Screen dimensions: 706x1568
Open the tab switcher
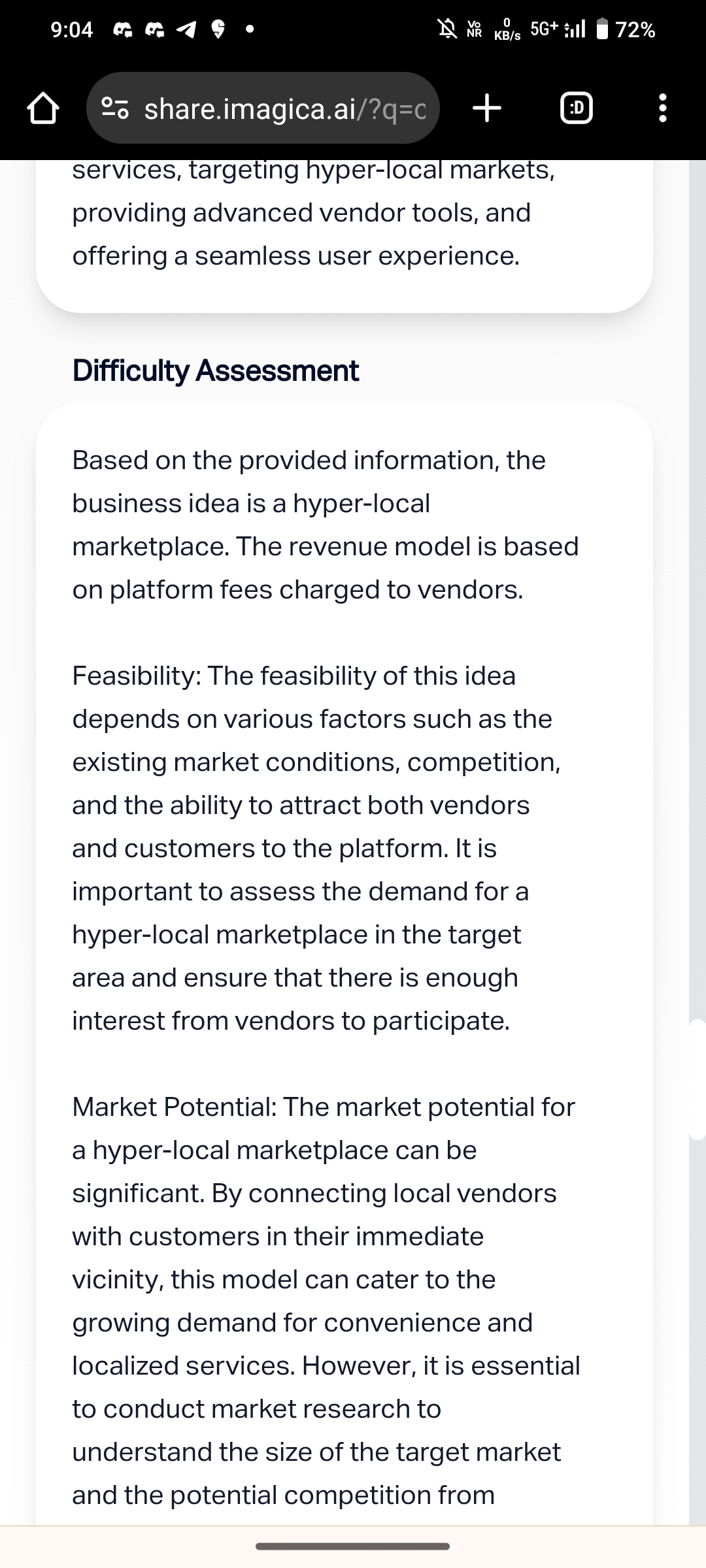[x=577, y=108]
